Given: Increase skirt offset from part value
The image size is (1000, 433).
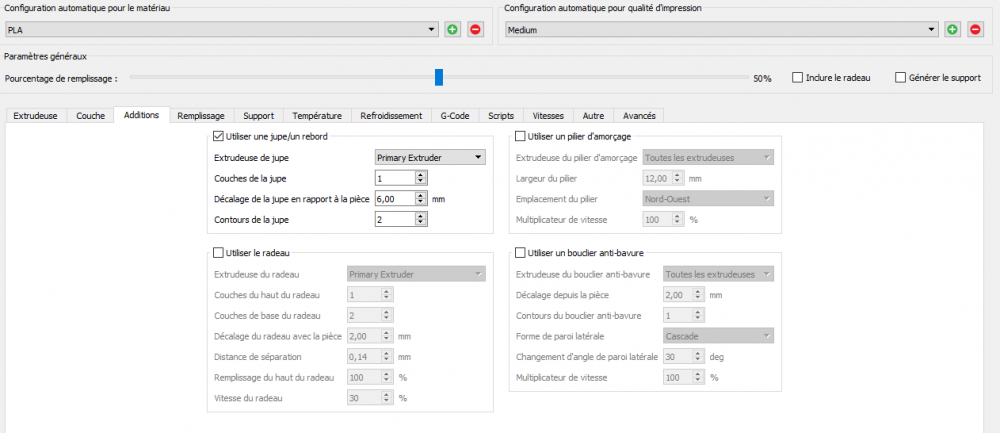Looking at the screenshot, I should coord(421,195).
